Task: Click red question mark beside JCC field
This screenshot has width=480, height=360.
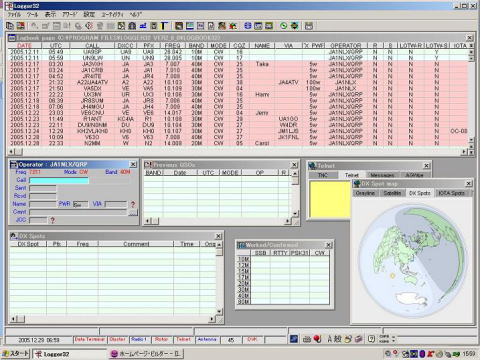Action: [52, 220]
